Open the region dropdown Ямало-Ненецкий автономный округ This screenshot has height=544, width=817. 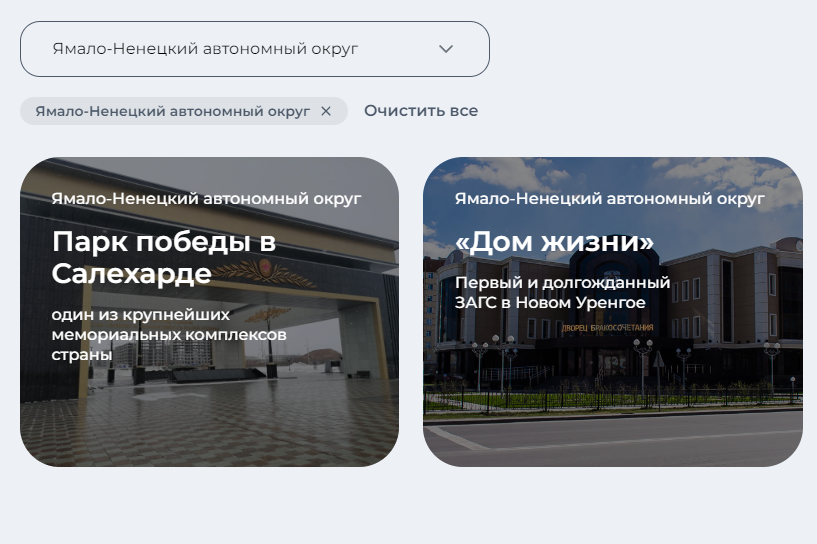point(255,49)
